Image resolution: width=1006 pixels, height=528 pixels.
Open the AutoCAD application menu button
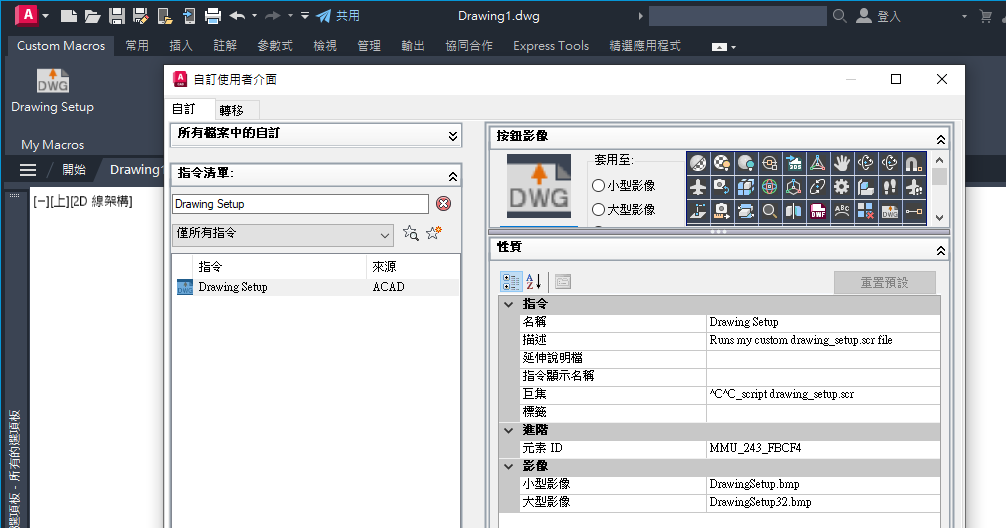pos(27,15)
